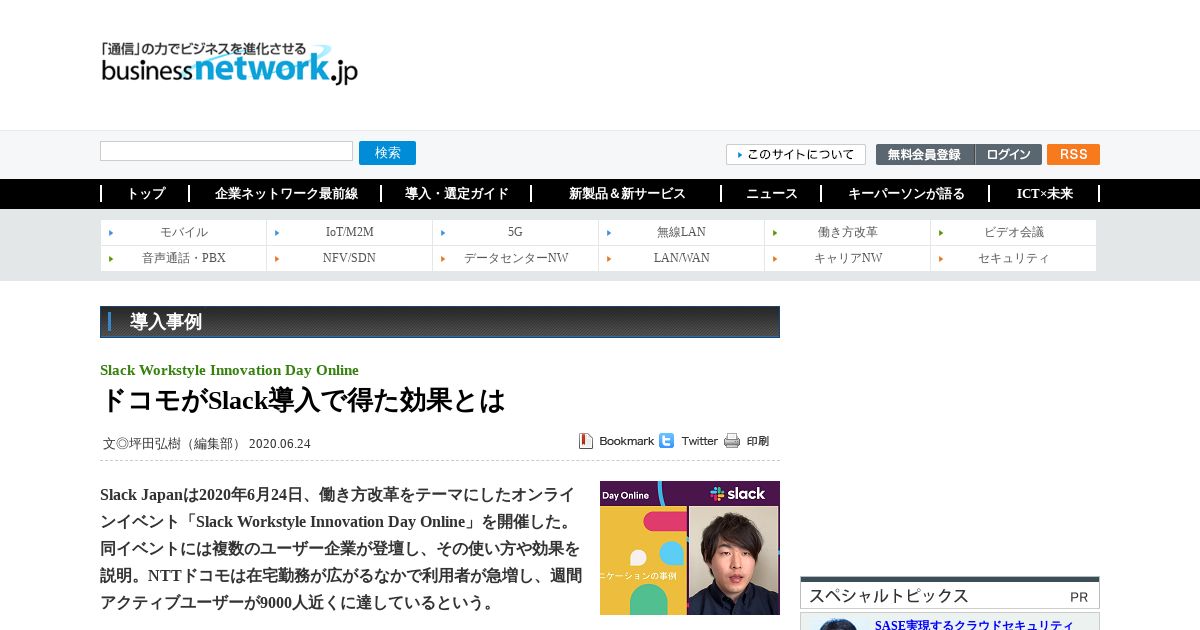Go to トップ in main navigation
This screenshot has width=1200, height=630.
pyautogui.click(x=145, y=194)
